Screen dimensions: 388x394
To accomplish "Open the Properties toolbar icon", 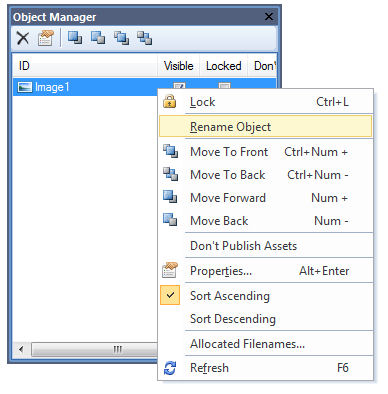I will (46, 38).
